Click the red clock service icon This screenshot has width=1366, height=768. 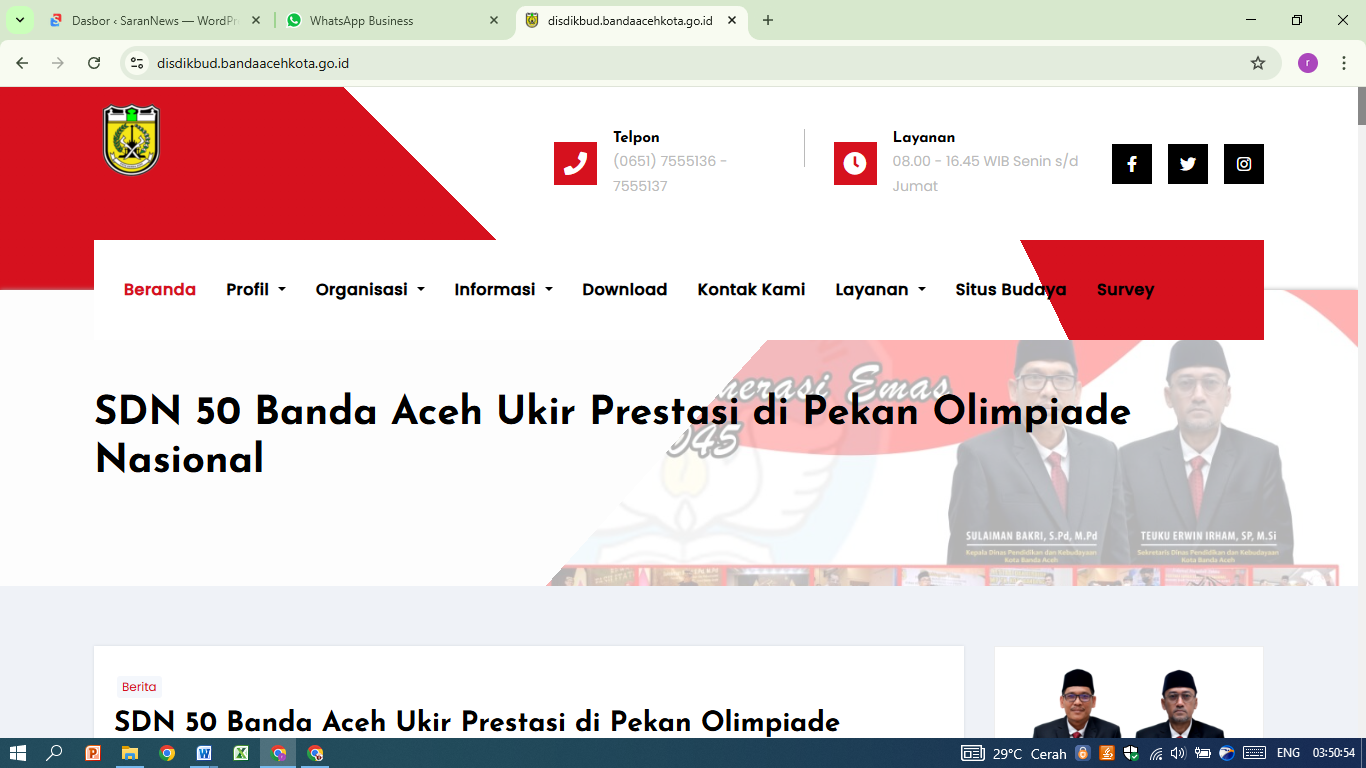point(855,164)
